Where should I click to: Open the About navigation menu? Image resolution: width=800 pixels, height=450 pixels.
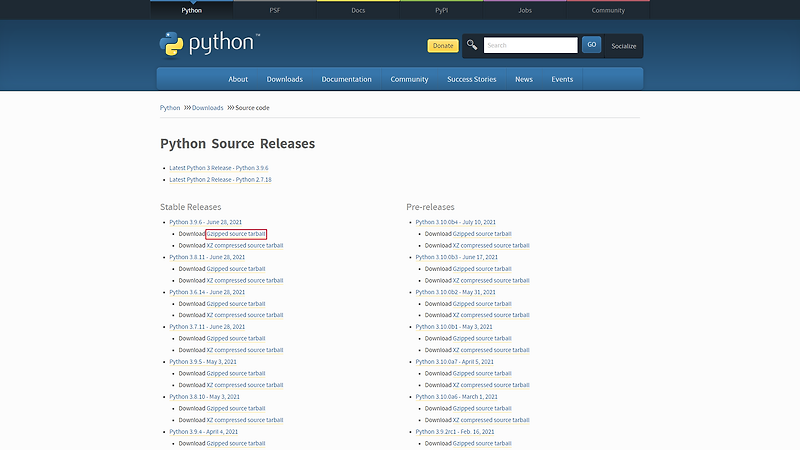[x=238, y=79]
